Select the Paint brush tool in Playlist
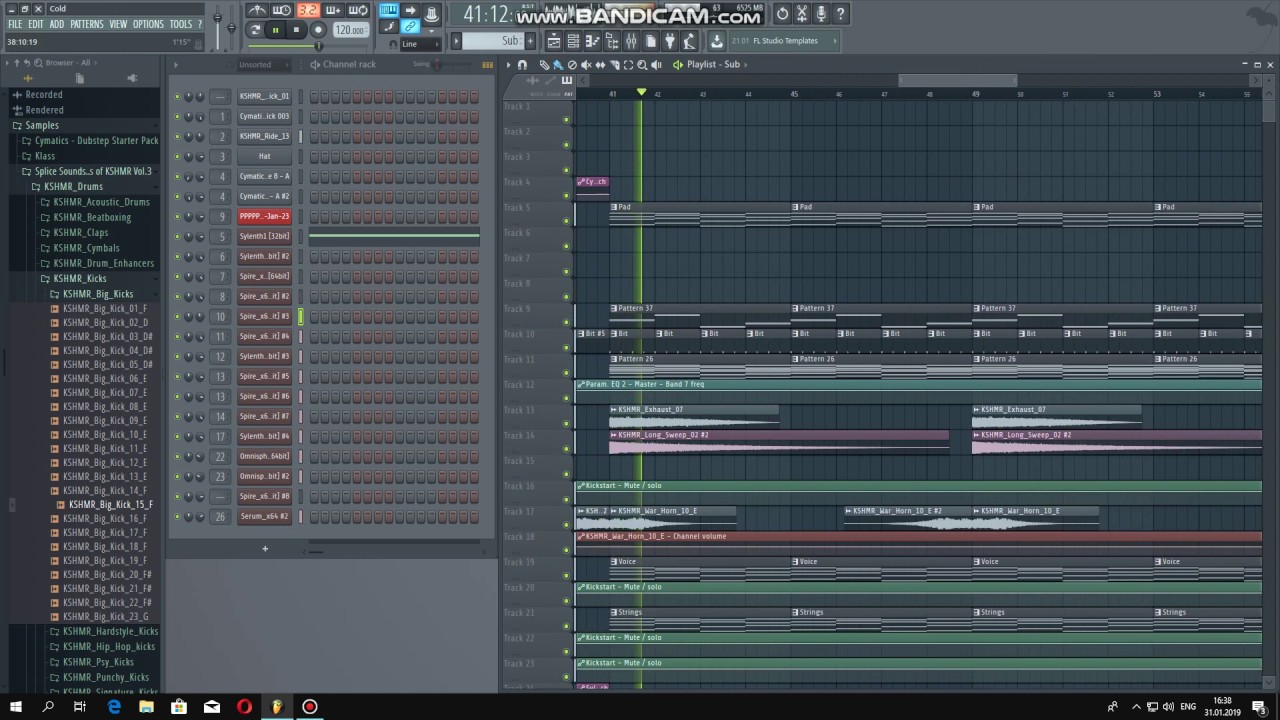Image resolution: width=1280 pixels, height=720 pixels. pyautogui.click(x=558, y=65)
